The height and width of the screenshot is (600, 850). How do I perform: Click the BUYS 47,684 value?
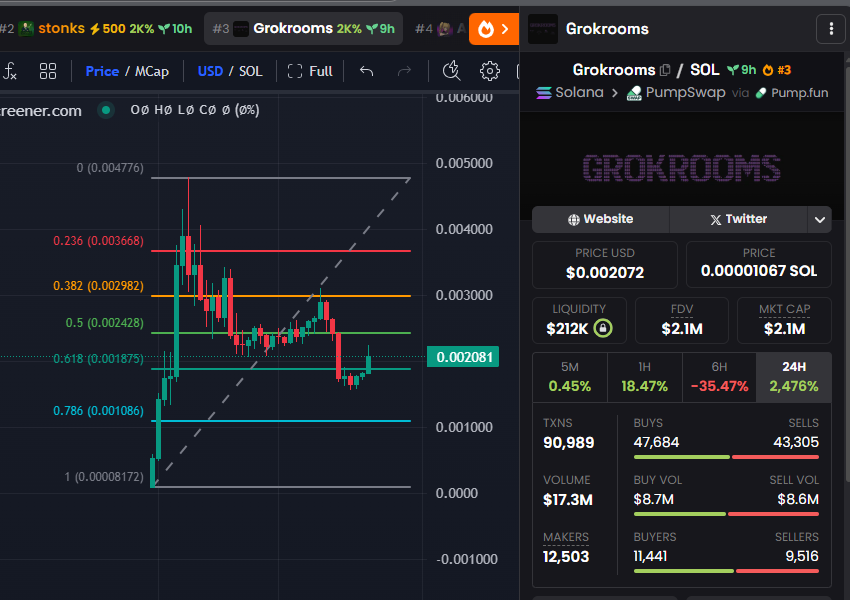pos(656,442)
